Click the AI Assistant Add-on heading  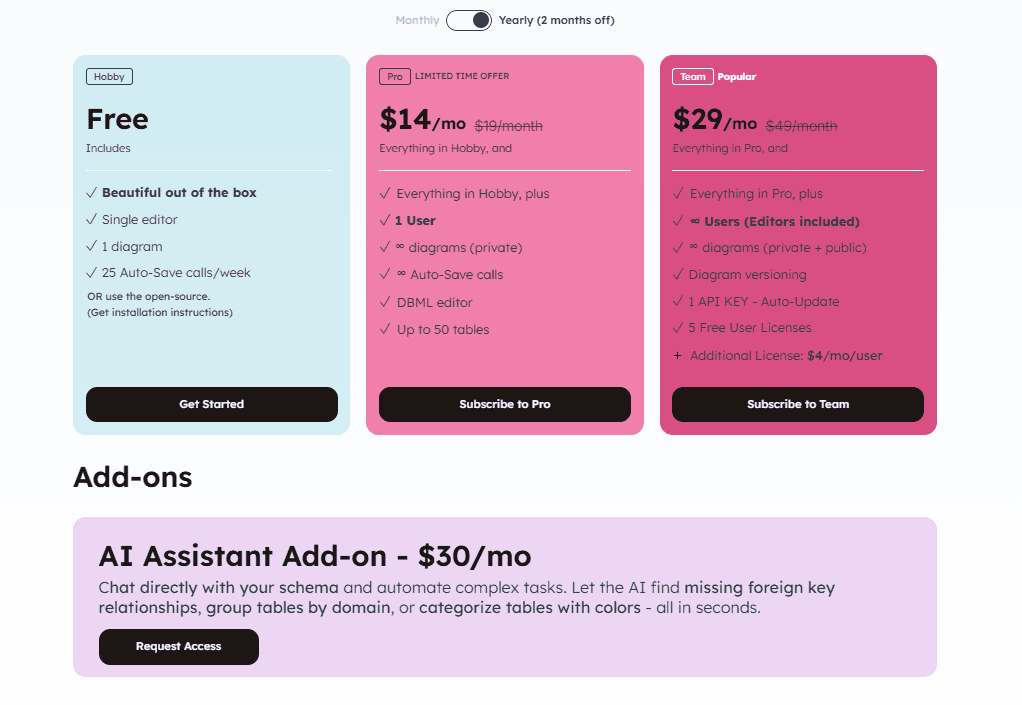315,556
